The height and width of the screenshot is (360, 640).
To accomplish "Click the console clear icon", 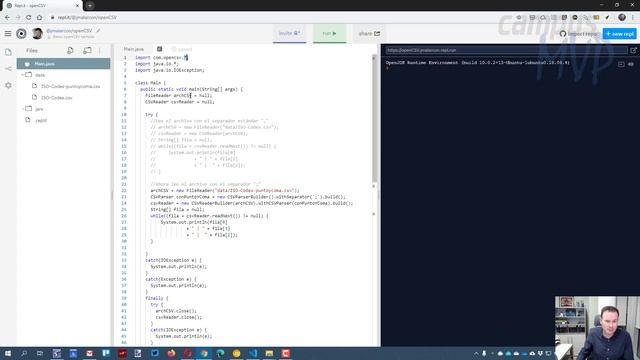I will (x=621, y=64).
